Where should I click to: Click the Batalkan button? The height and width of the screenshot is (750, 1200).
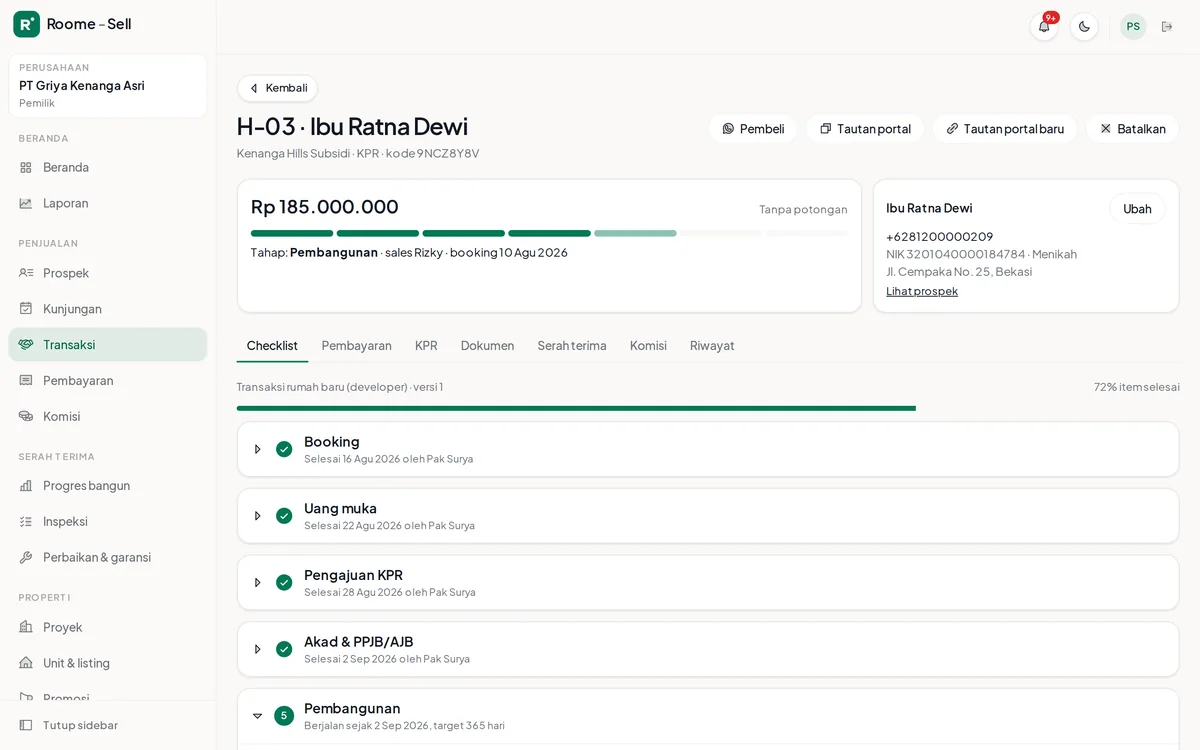1132,129
